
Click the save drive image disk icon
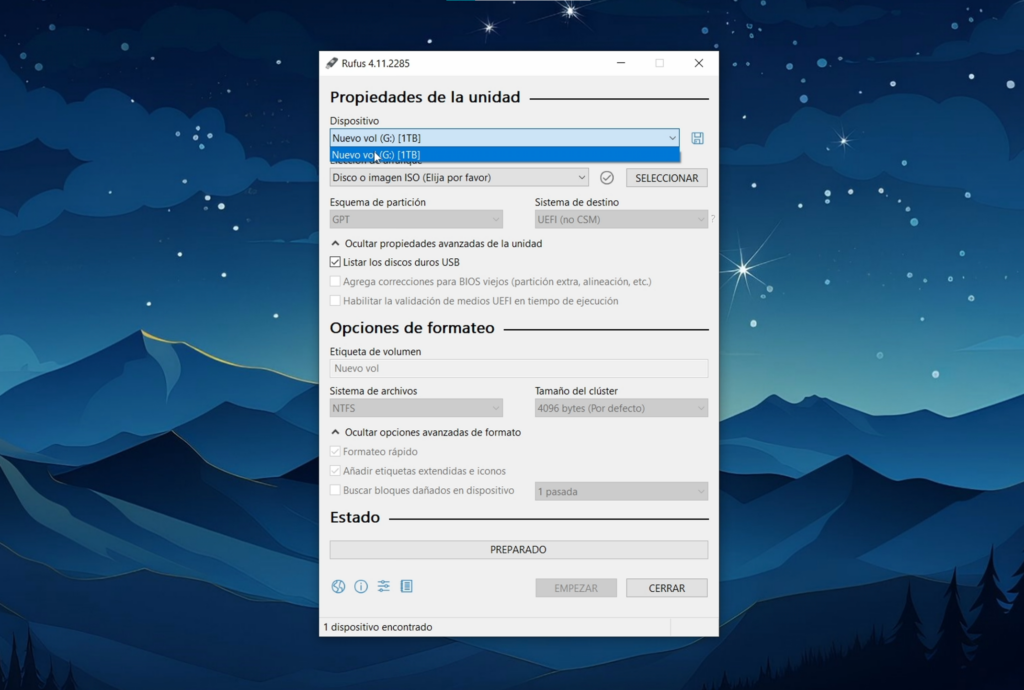697,138
